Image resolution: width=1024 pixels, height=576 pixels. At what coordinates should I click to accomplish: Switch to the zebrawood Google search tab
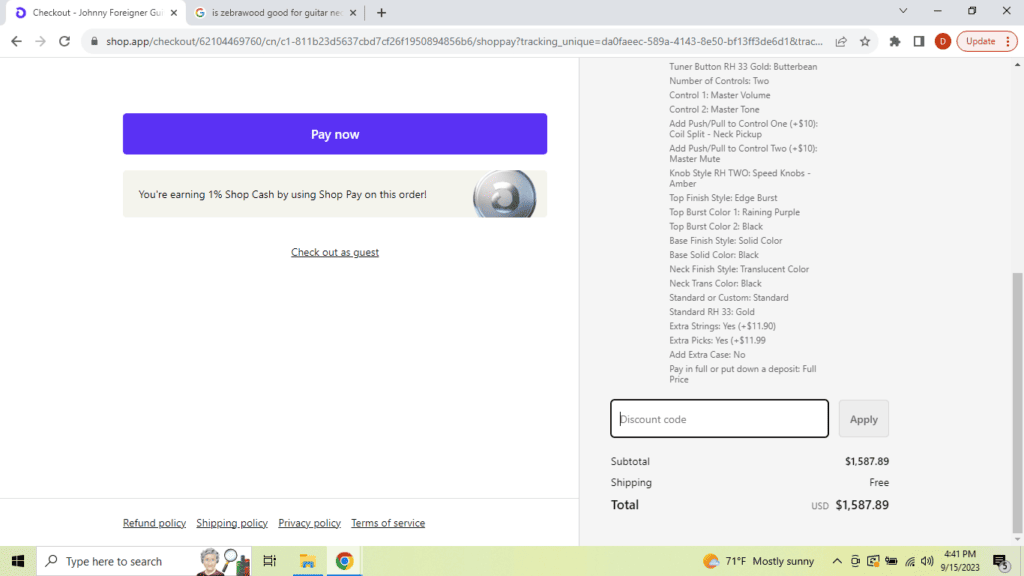(274, 13)
